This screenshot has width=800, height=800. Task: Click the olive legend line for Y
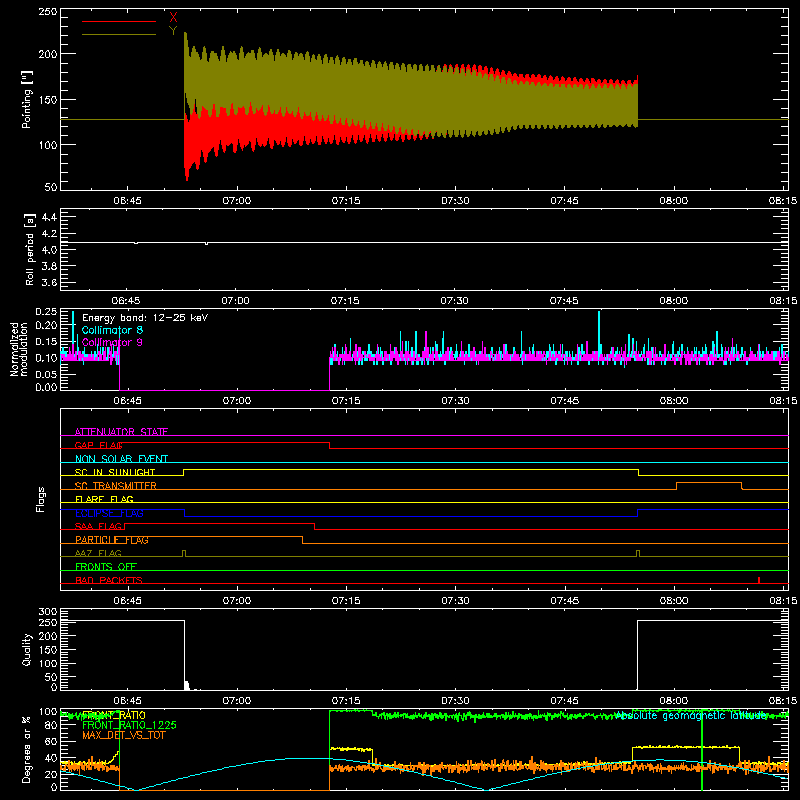(119, 34)
